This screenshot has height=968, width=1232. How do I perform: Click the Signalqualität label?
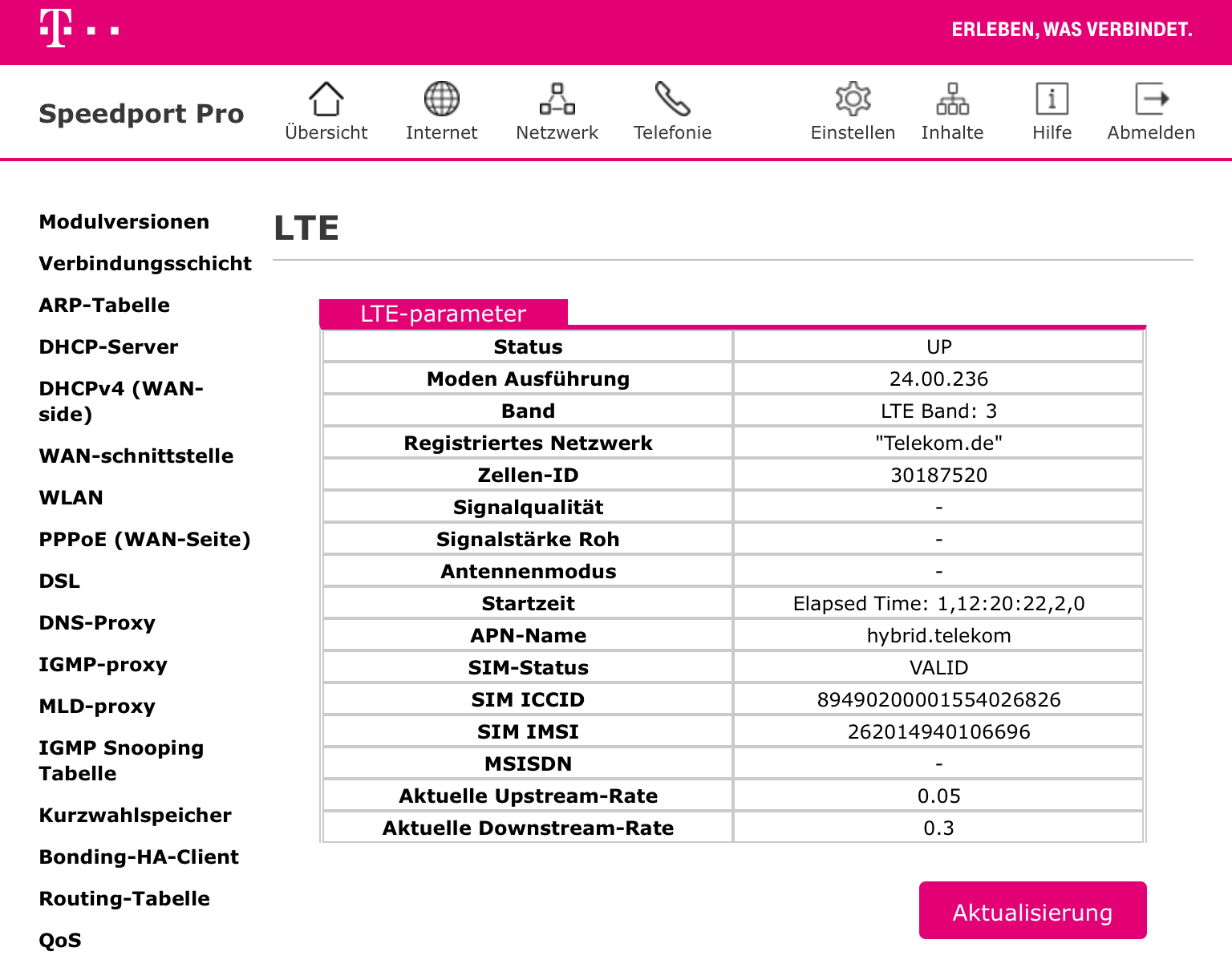[x=528, y=508]
